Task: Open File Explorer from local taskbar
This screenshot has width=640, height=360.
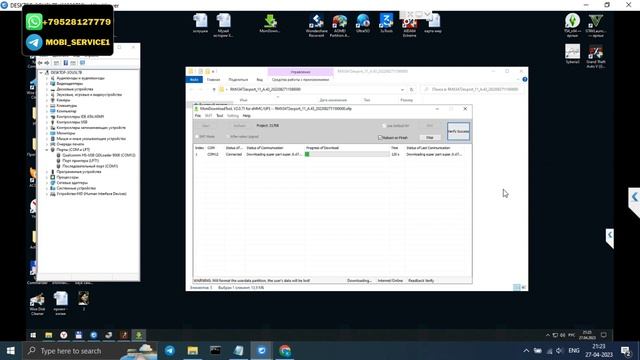Action: tap(193, 351)
